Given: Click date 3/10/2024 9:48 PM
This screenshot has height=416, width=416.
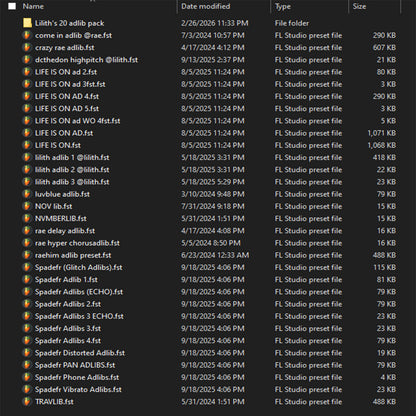Looking at the screenshot, I should click(213, 194).
